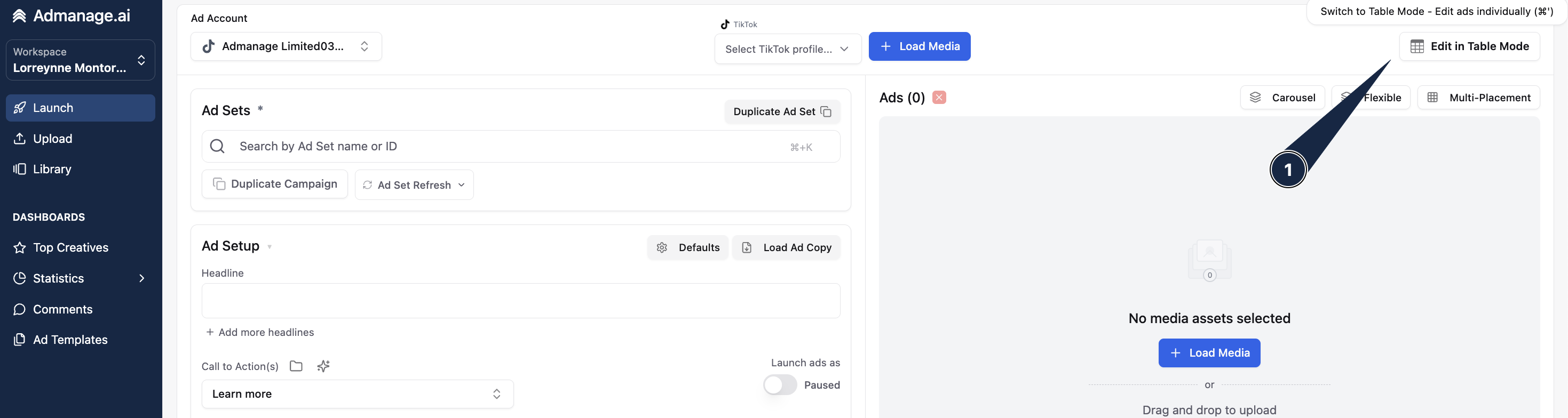Open the Comments dashboard
Screen dimensions: 1568x418
(81, 309)
